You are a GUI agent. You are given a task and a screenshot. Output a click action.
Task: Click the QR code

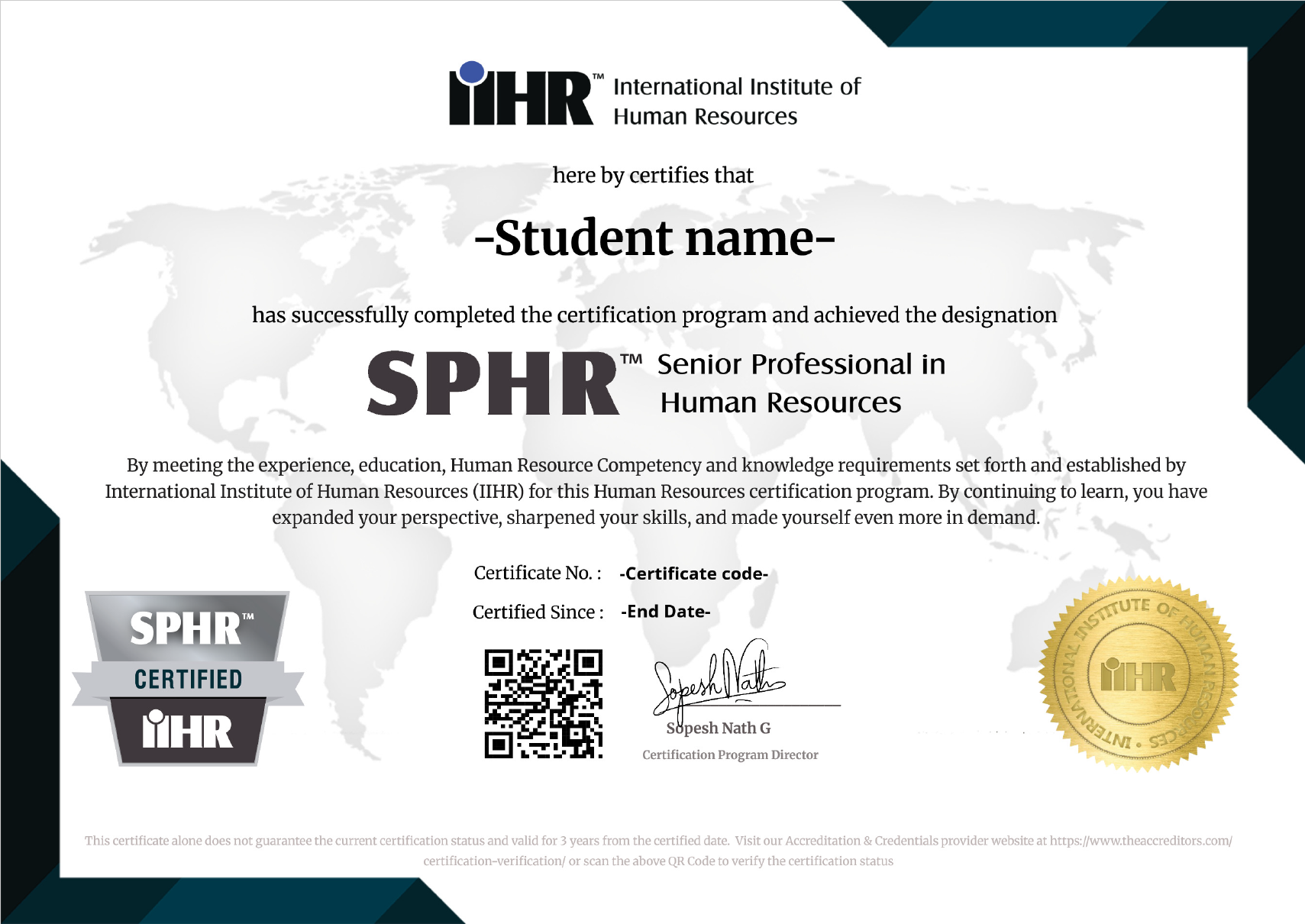[x=544, y=704]
